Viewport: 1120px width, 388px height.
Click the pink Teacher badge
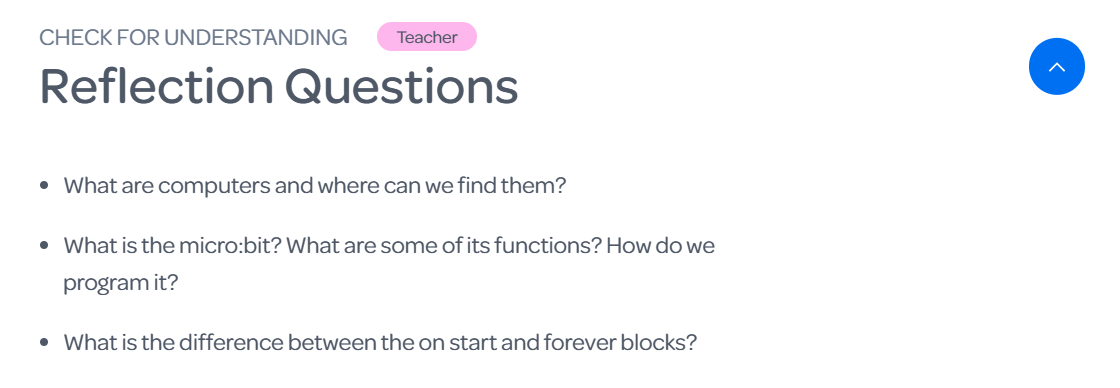coord(427,37)
